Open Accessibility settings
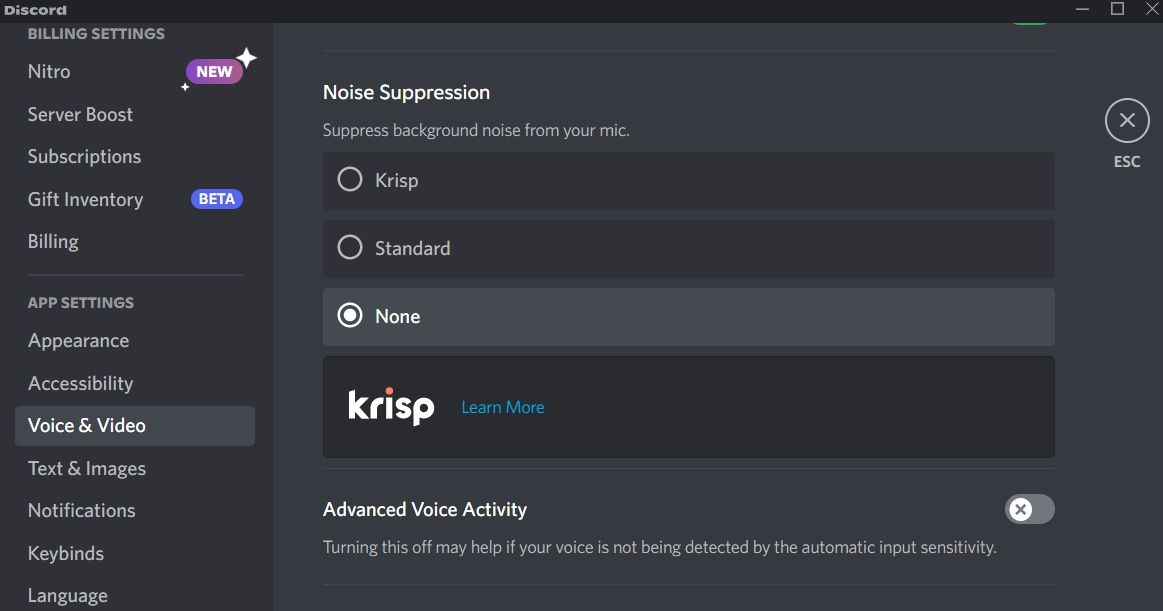This screenshot has height=611, width=1163. [x=80, y=383]
